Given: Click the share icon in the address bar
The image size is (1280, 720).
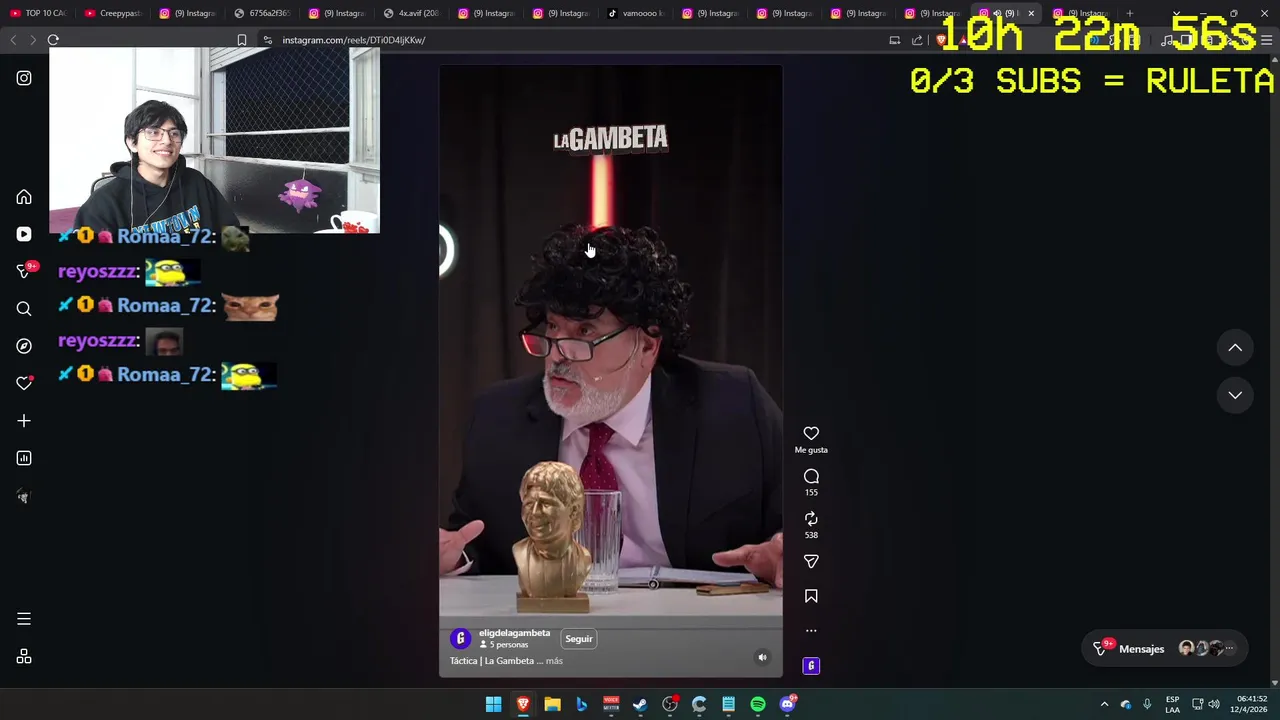Looking at the screenshot, I should point(917,40).
